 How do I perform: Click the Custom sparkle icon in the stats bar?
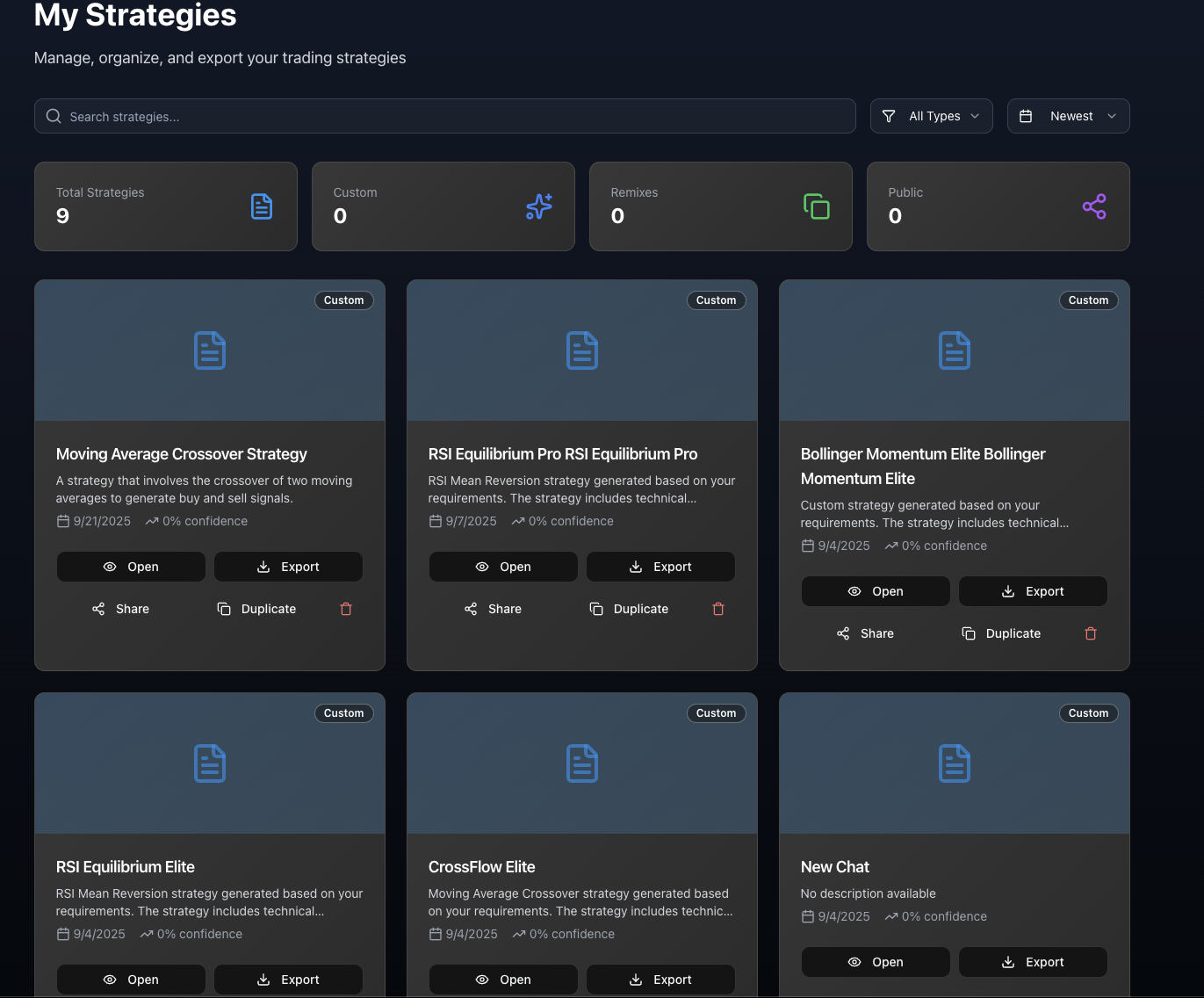point(538,206)
